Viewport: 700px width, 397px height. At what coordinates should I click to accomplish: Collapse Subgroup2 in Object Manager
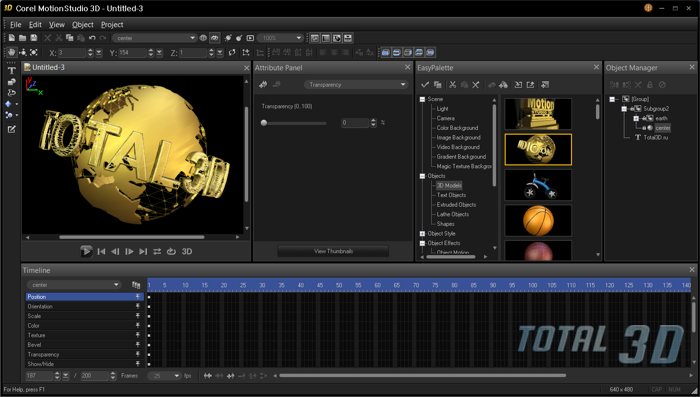click(624, 109)
